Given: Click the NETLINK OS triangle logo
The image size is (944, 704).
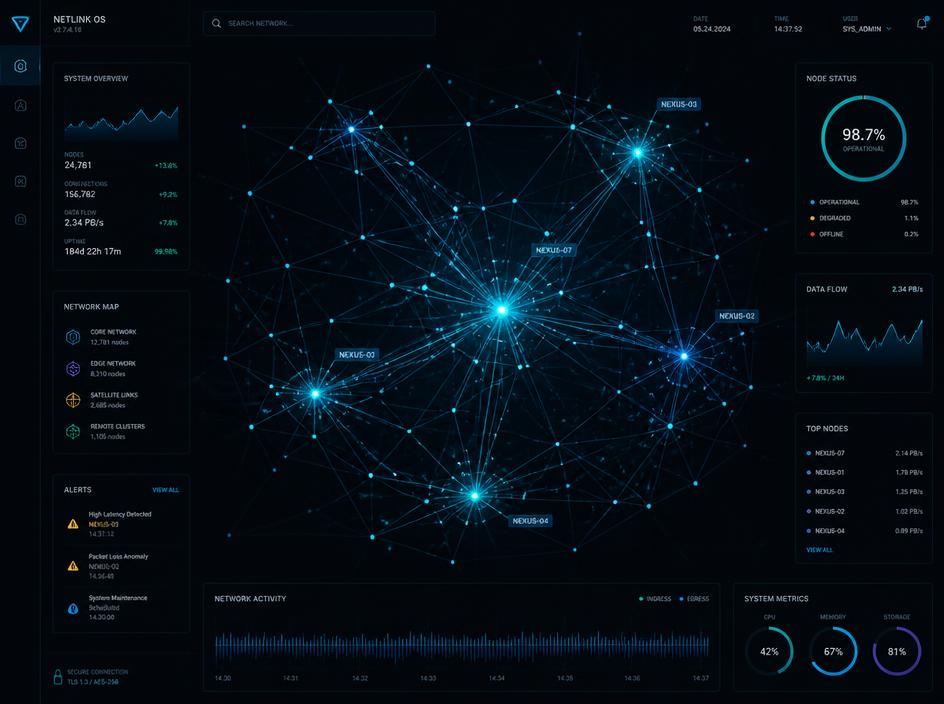Looking at the screenshot, I should pos(20,23).
